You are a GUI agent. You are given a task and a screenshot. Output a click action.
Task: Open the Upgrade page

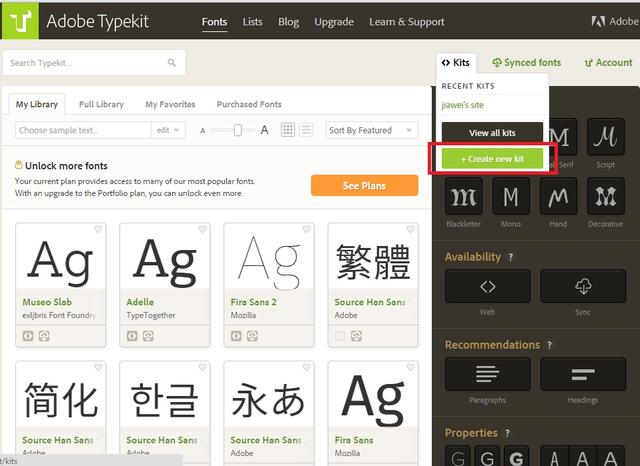pyautogui.click(x=334, y=22)
